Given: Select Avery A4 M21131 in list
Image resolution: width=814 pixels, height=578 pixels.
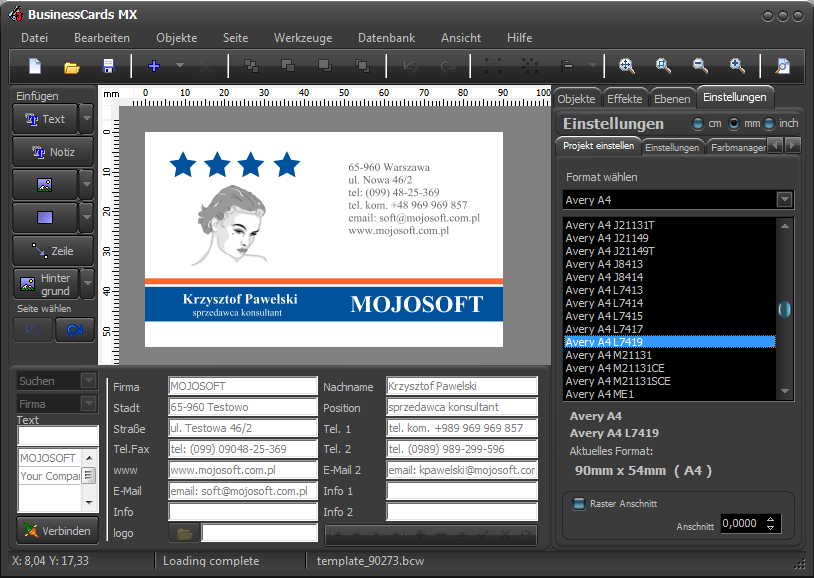Looking at the screenshot, I should pyautogui.click(x=669, y=355).
